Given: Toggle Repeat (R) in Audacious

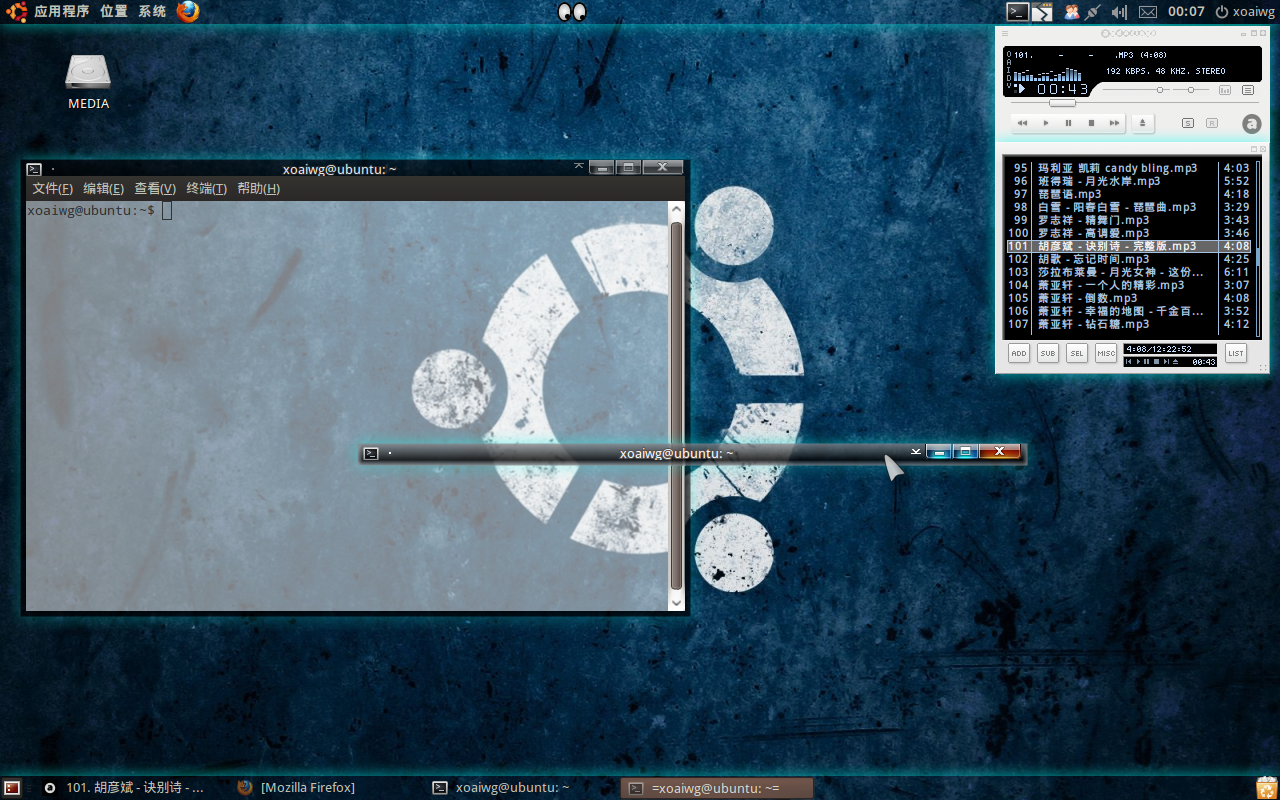Looking at the screenshot, I should [x=1212, y=123].
